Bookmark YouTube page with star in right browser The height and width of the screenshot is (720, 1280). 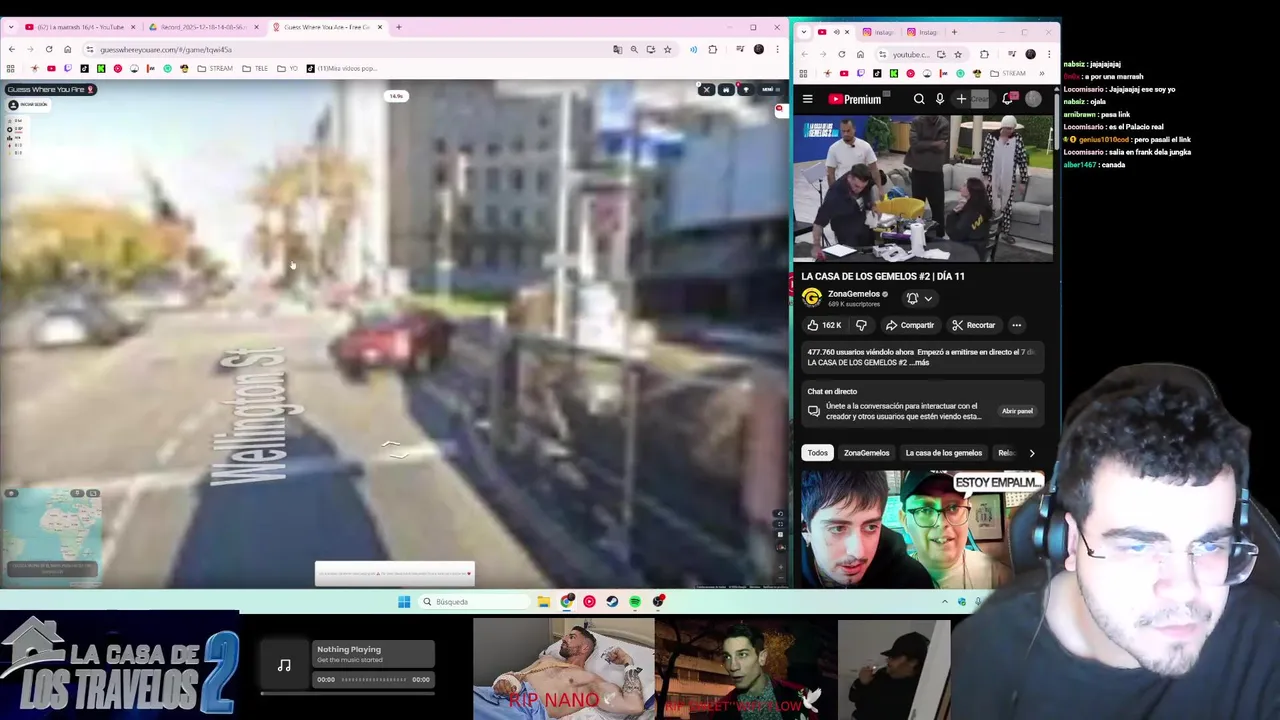pos(958,54)
